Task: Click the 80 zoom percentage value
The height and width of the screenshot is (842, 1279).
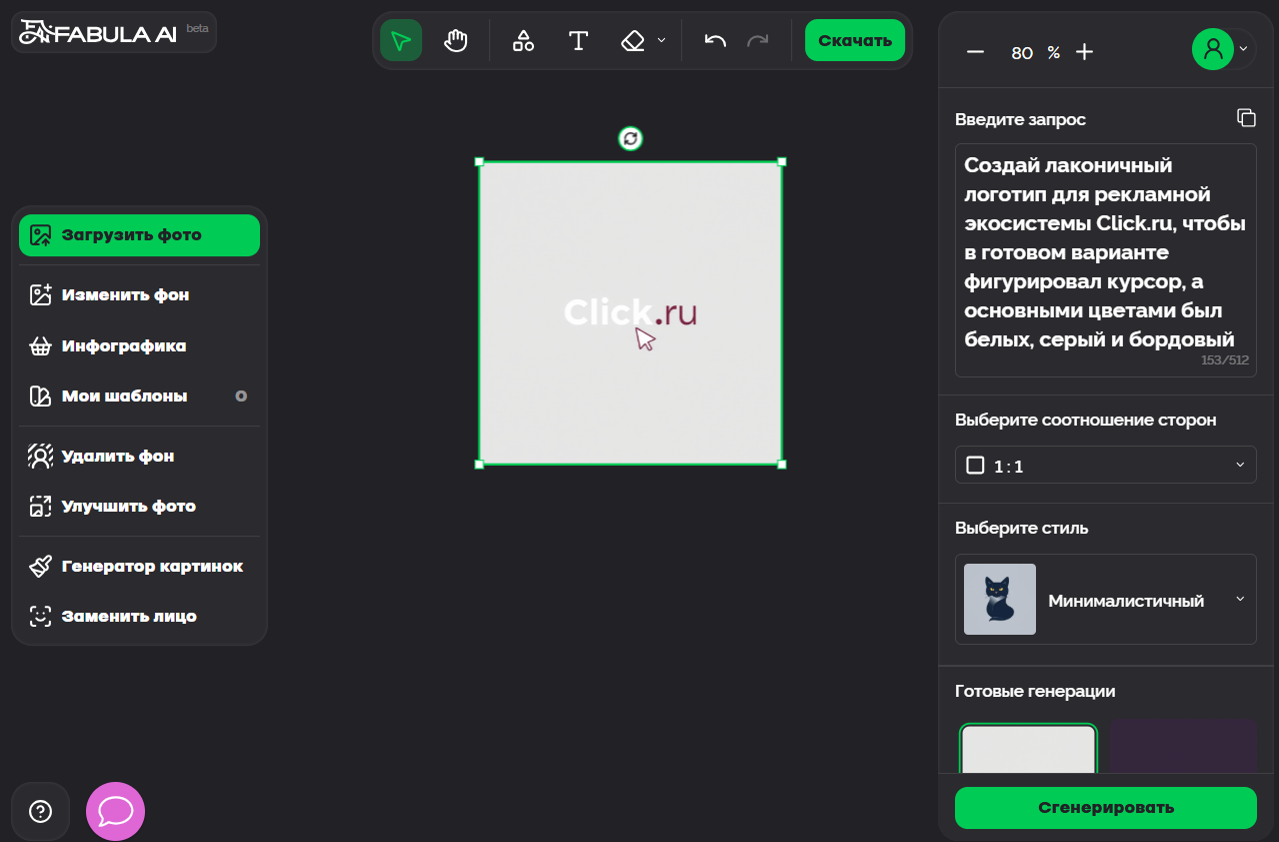Action: [1022, 53]
